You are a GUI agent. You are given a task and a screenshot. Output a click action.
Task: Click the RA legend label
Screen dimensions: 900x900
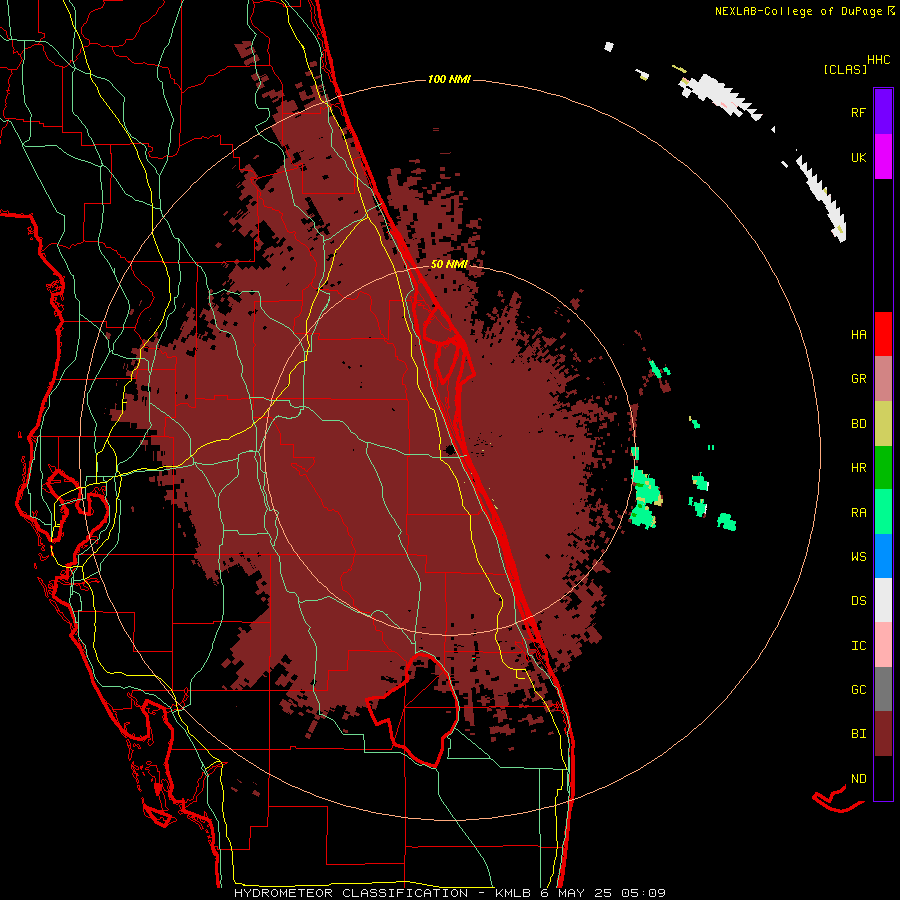click(x=858, y=513)
